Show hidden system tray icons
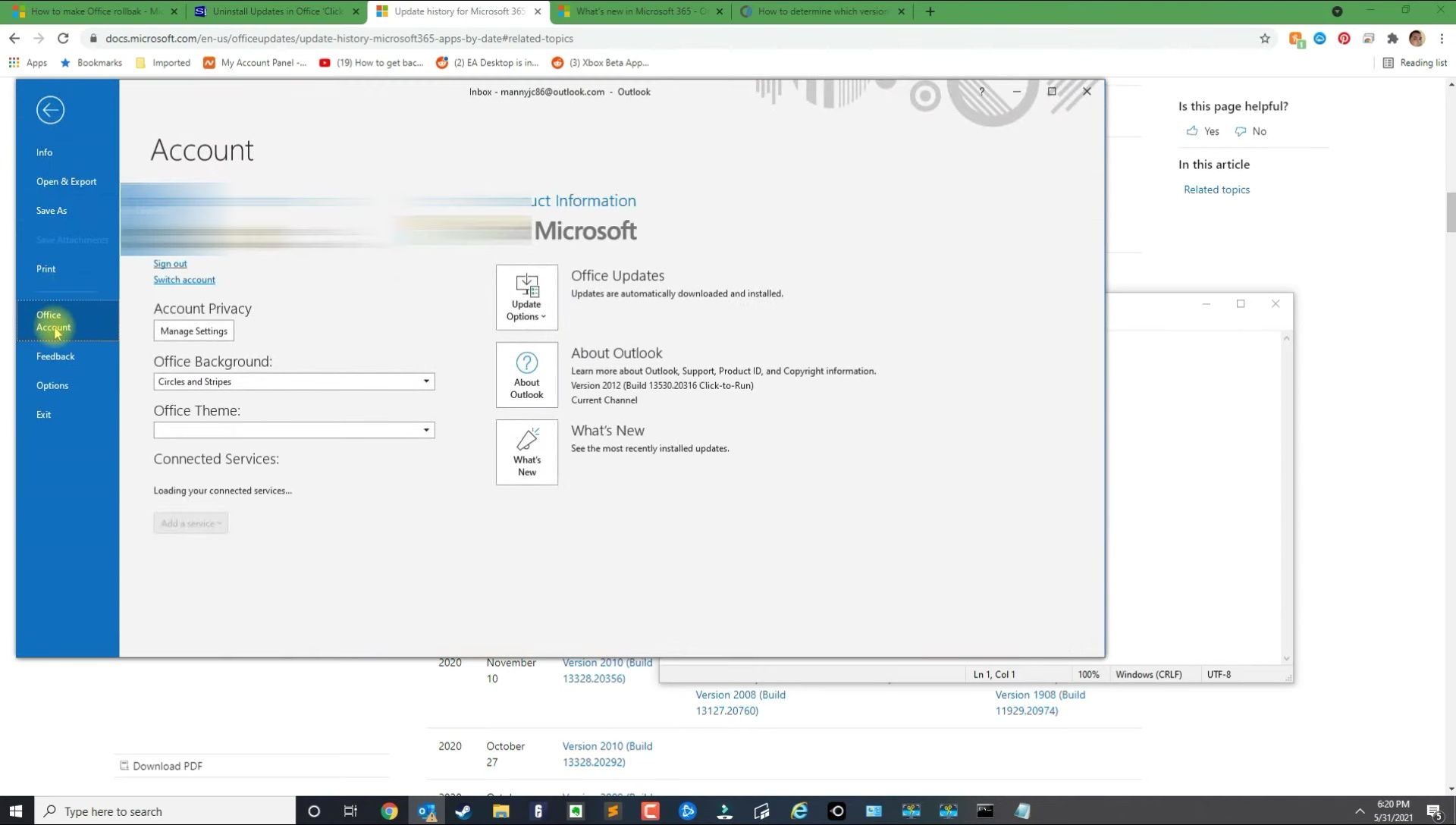 pyautogui.click(x=1360, y=811)
